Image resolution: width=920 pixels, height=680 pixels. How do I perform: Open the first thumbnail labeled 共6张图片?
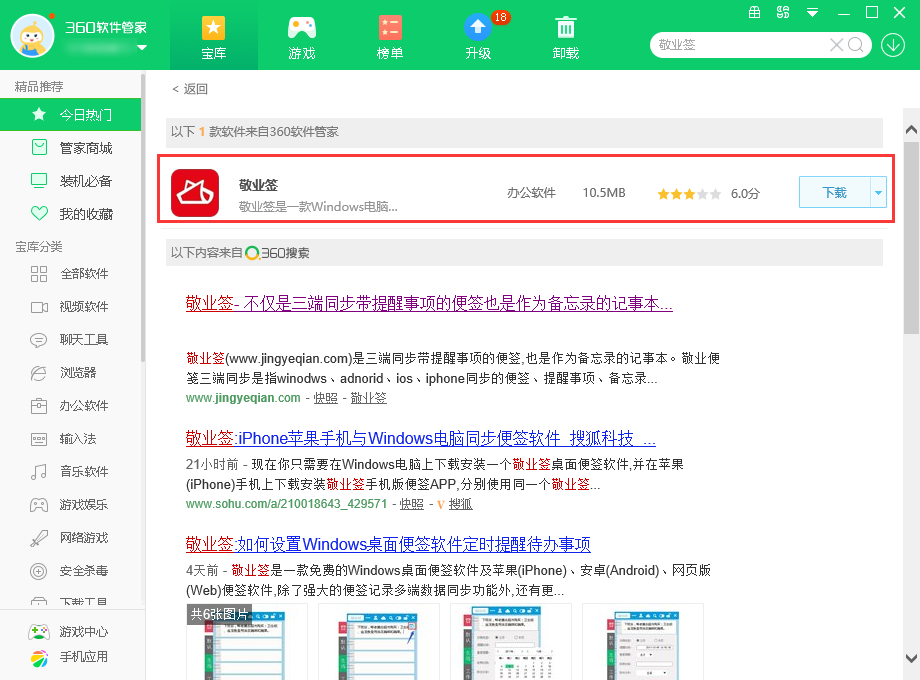click(246, 641)
